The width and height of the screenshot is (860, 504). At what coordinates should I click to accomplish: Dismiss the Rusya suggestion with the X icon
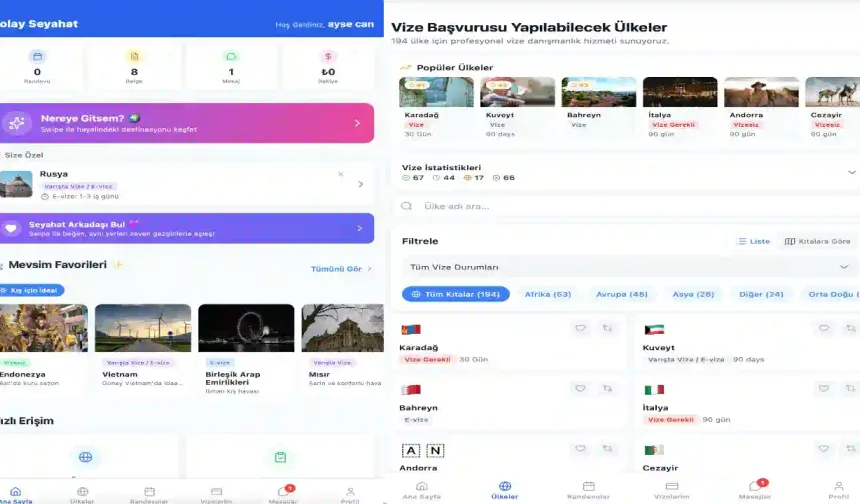340,174
